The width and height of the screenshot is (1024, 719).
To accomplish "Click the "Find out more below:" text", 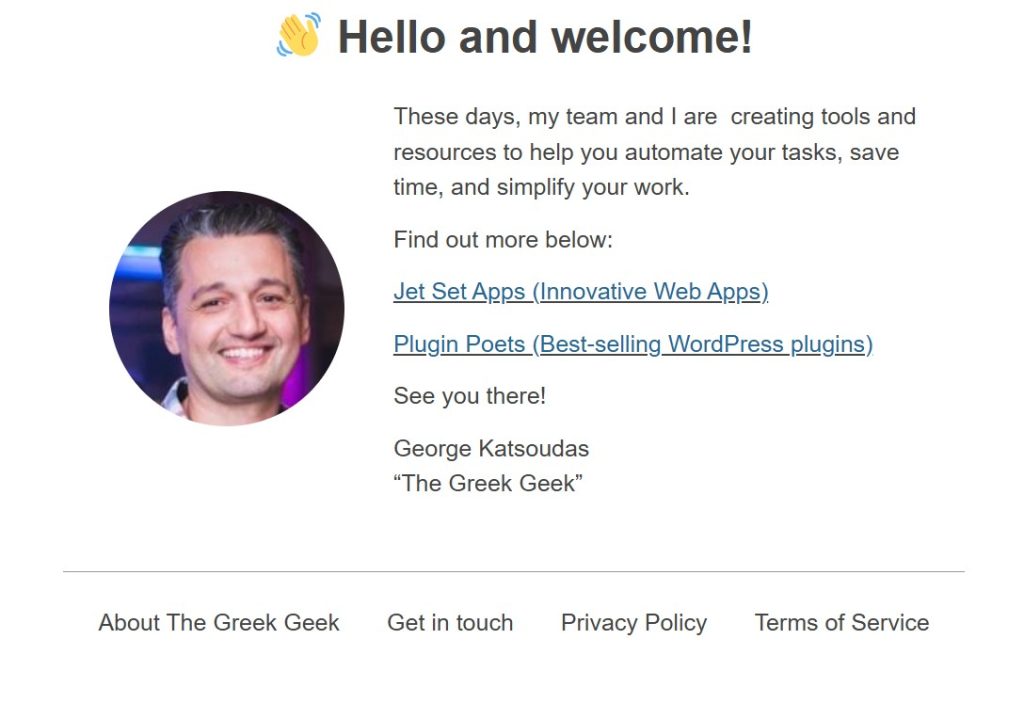I will [503, 240].
